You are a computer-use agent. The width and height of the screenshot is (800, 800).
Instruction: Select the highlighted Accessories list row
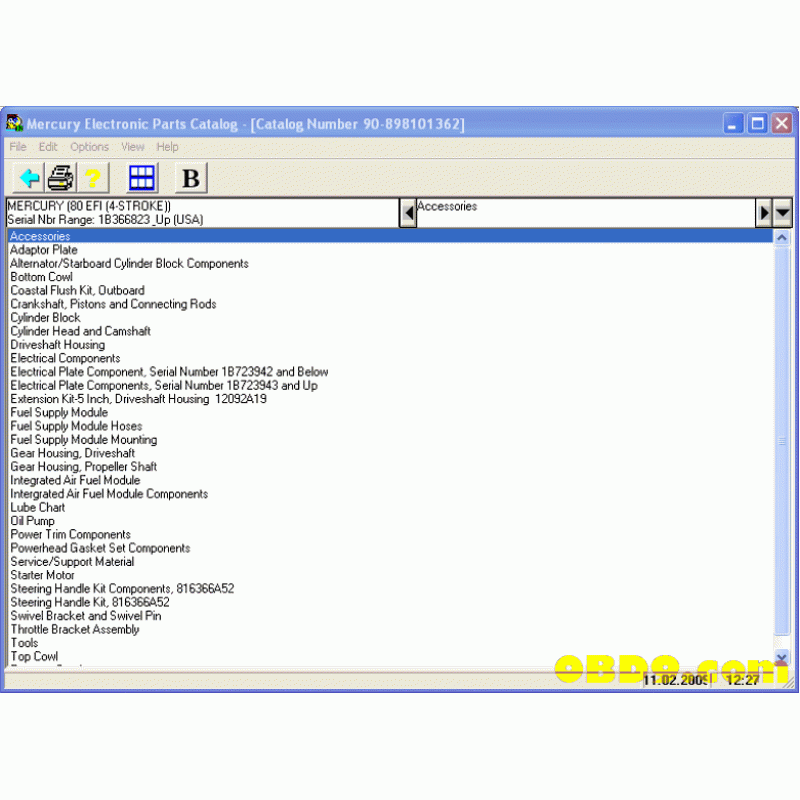pos(390,236)
